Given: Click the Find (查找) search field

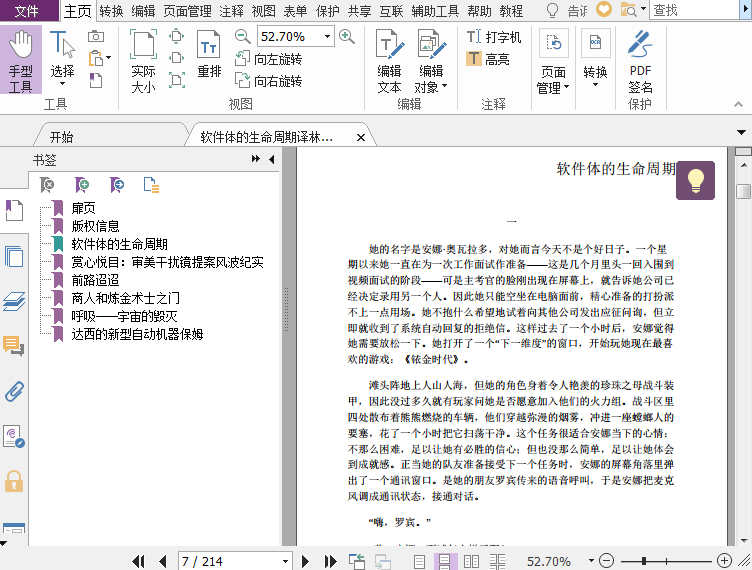Looking at the screenshot, I should pos(694,10).
